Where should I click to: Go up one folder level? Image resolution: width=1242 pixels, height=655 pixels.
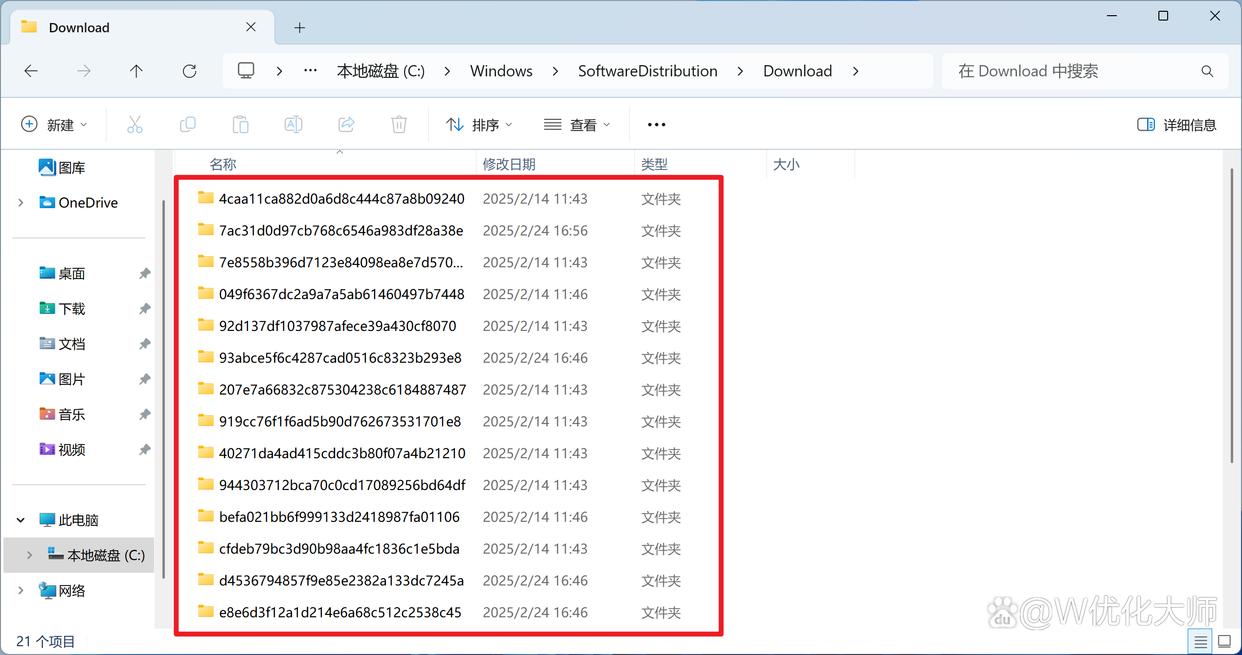pos(136,71)
